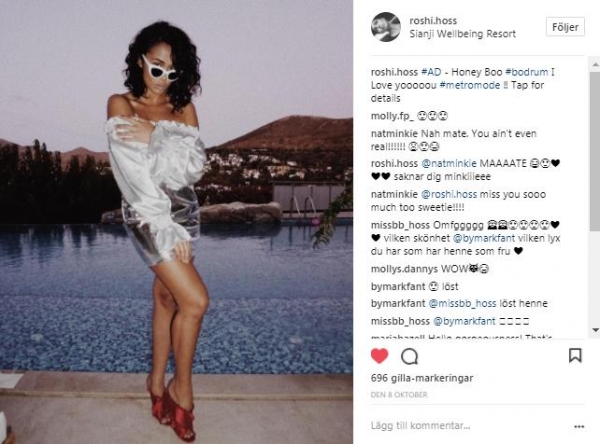The width and height of the screenshot is (600, 444).
Task: Open the three-dot more options menu
Action: coord(579,426)
